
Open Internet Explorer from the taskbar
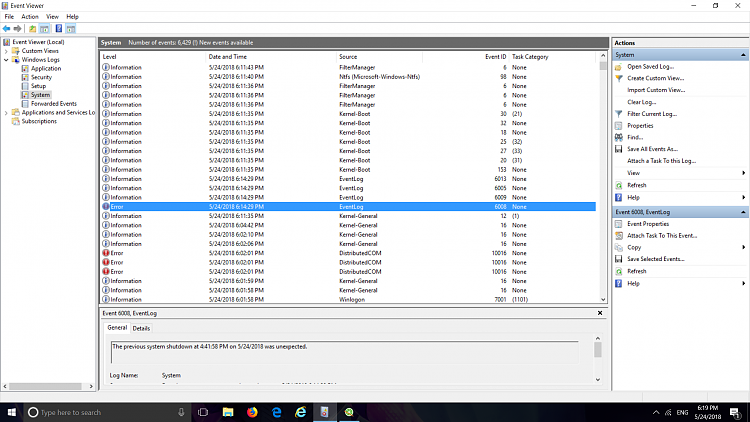[300, 412]
